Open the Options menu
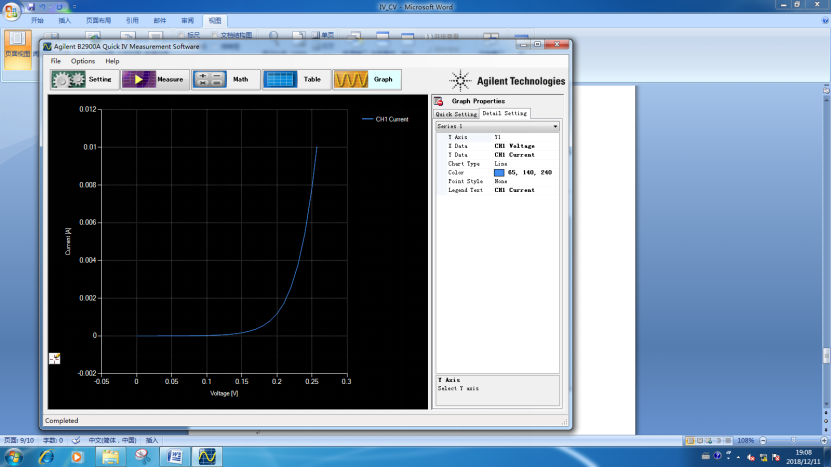The height and width of the screenshot is (468, 831). [x=83, y=61]
